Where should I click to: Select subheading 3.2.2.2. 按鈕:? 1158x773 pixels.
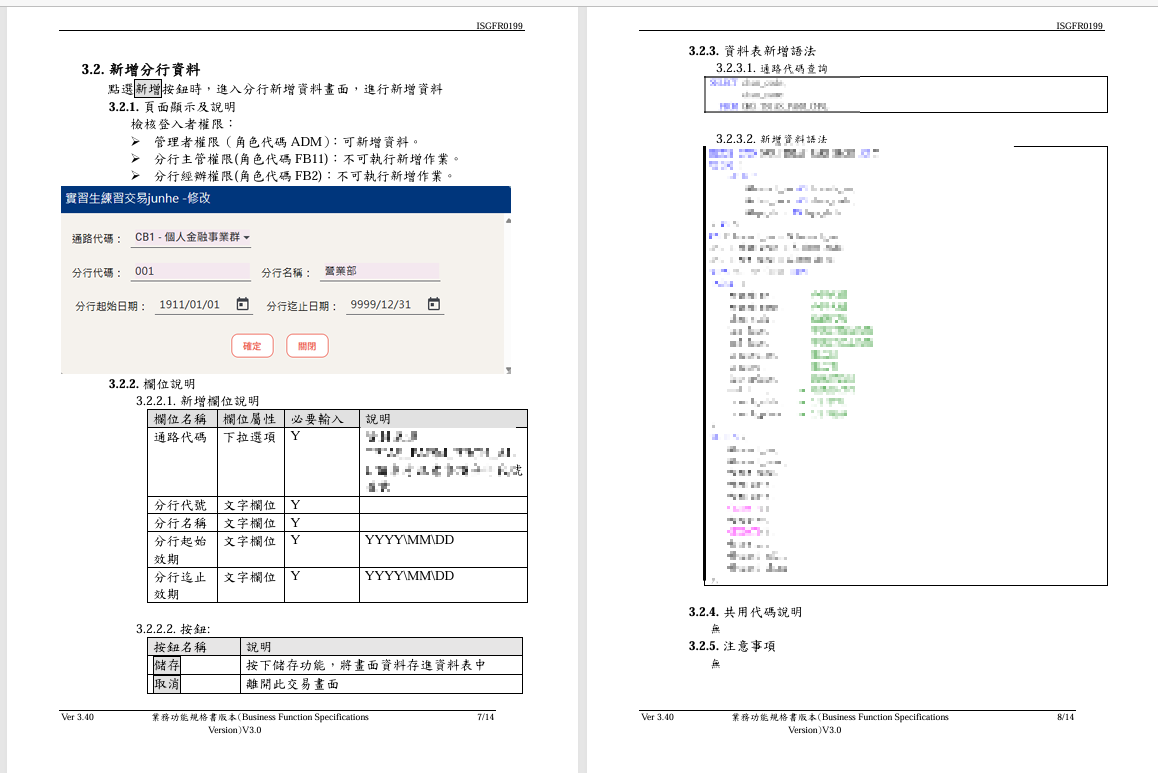173,629
